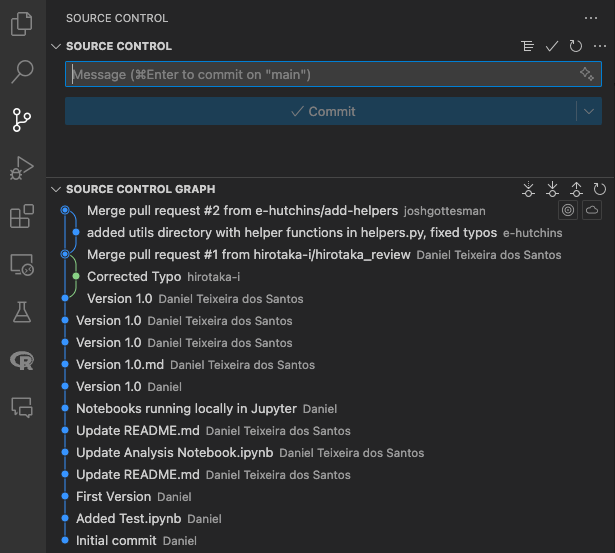Open the Testing flask view
Image resolution: width=615 pixels, height=553 pixels.
[22, 312]
